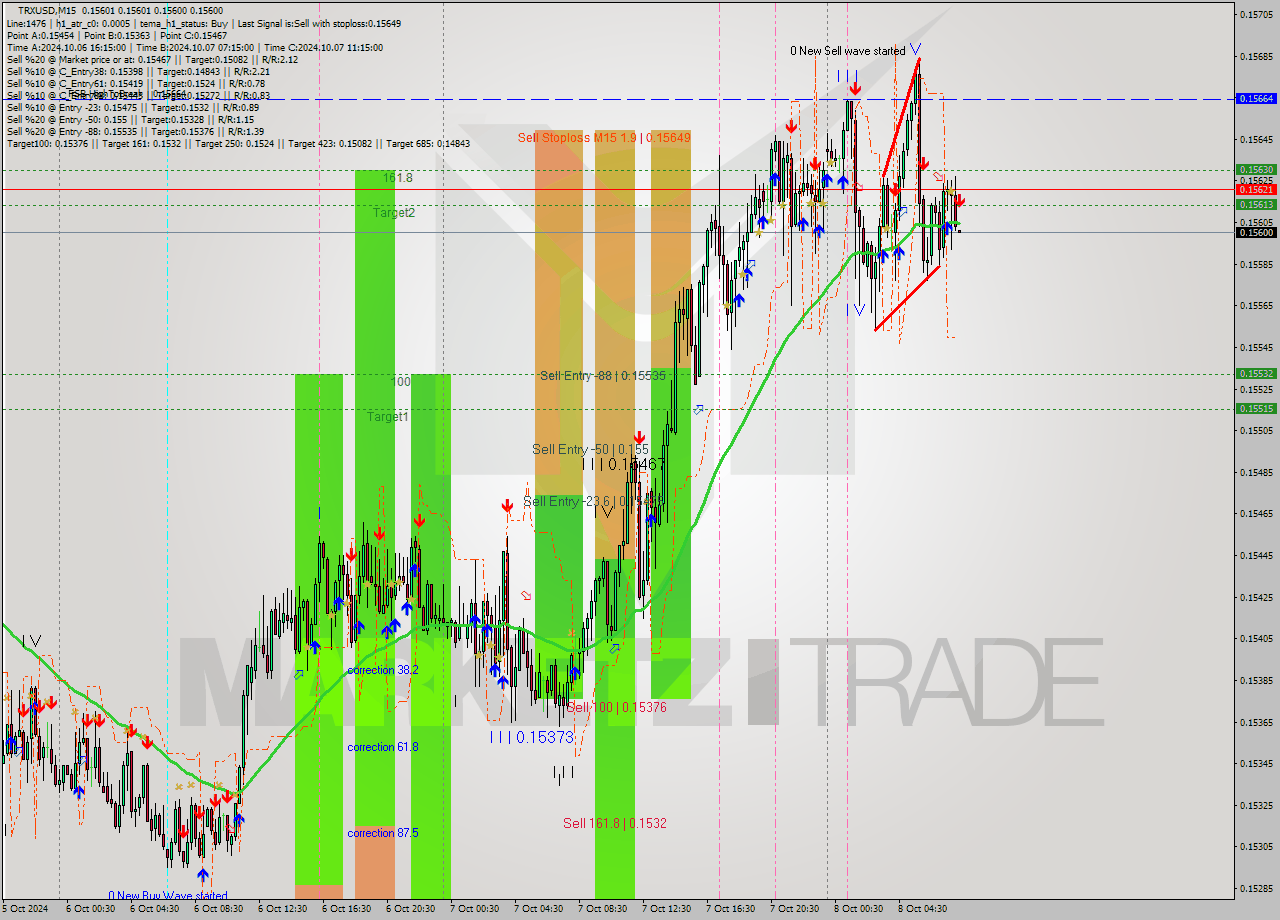
Task: Select the 'Target2' label
Action: [x=394, y=213]
